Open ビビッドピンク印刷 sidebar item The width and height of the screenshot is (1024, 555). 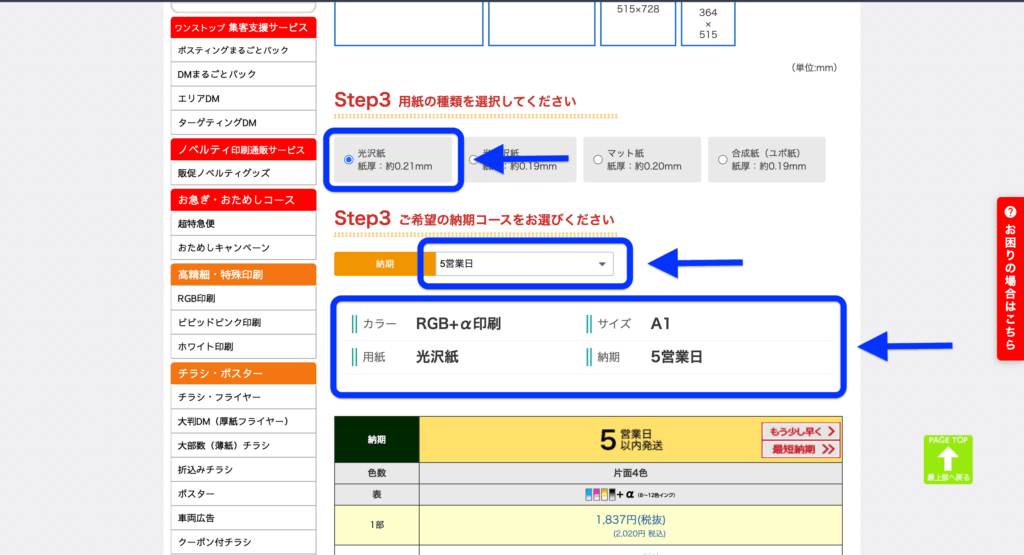[243, 323]
